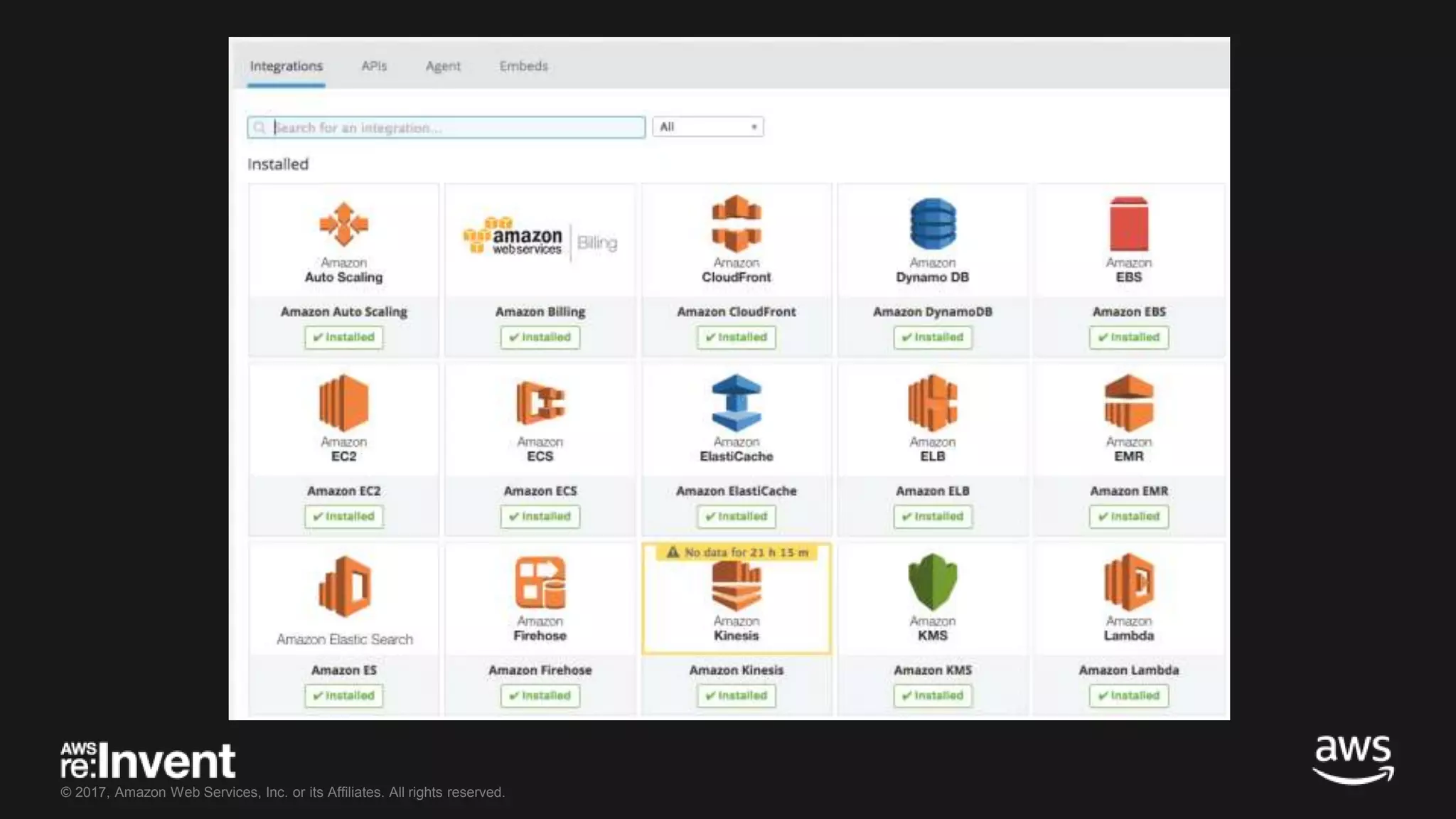This screenshot has height=819, width=1456.
Task: Click the Installed button under Amazon ES
Action: pyautogui.click(x=344, y=695)
